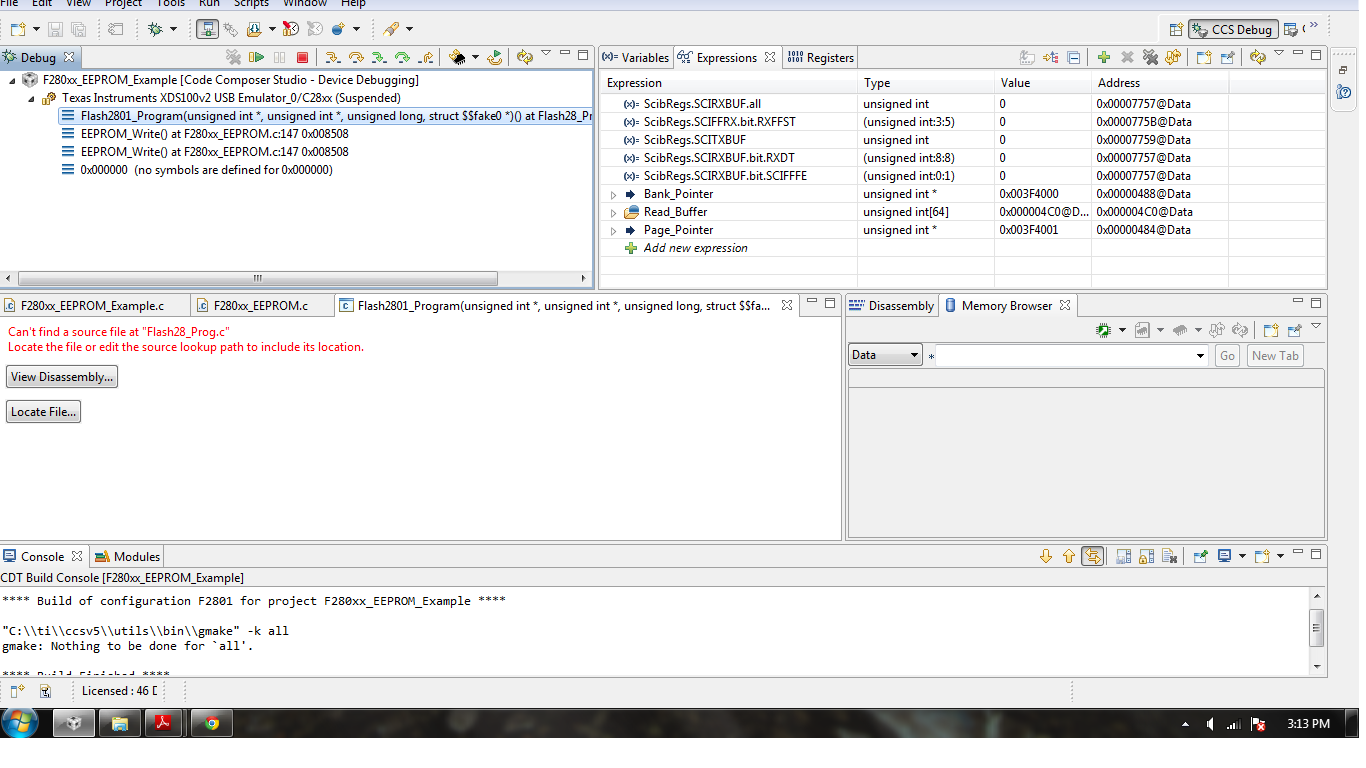
Task: Add a new expression with the green plus
Action: [1103, 58]
